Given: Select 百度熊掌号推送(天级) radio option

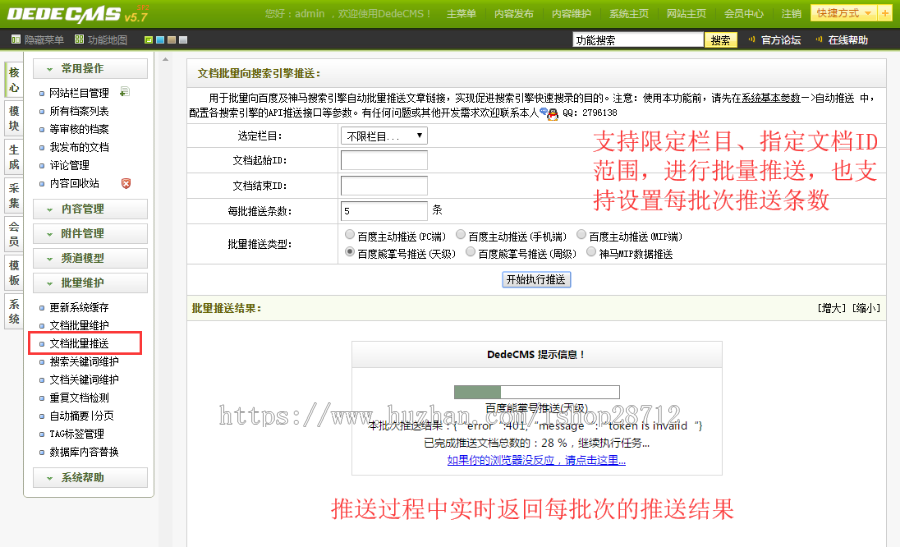Looking at the screenshot, I should pos(350,252).
